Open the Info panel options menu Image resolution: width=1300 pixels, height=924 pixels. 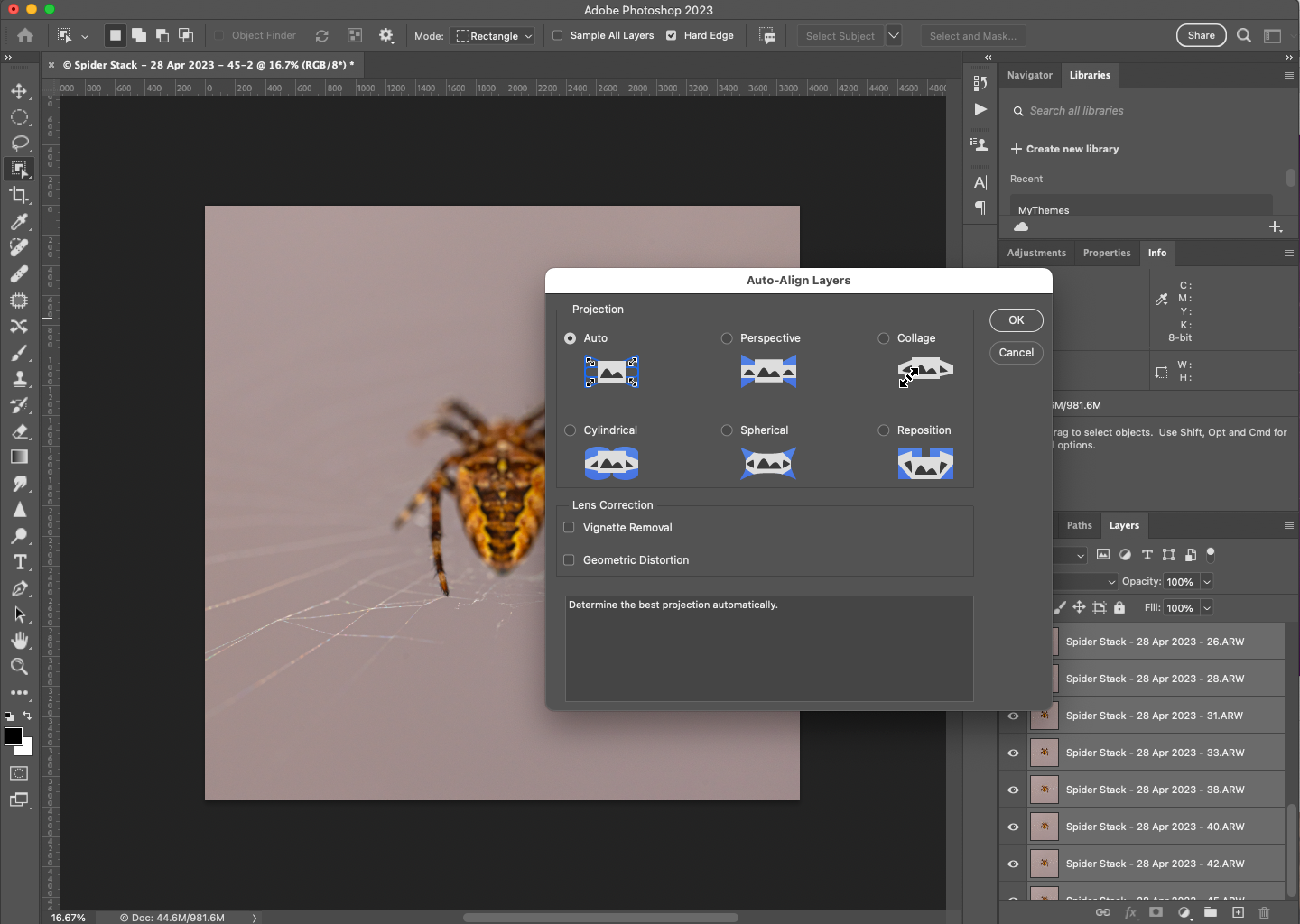[1289, 253]
